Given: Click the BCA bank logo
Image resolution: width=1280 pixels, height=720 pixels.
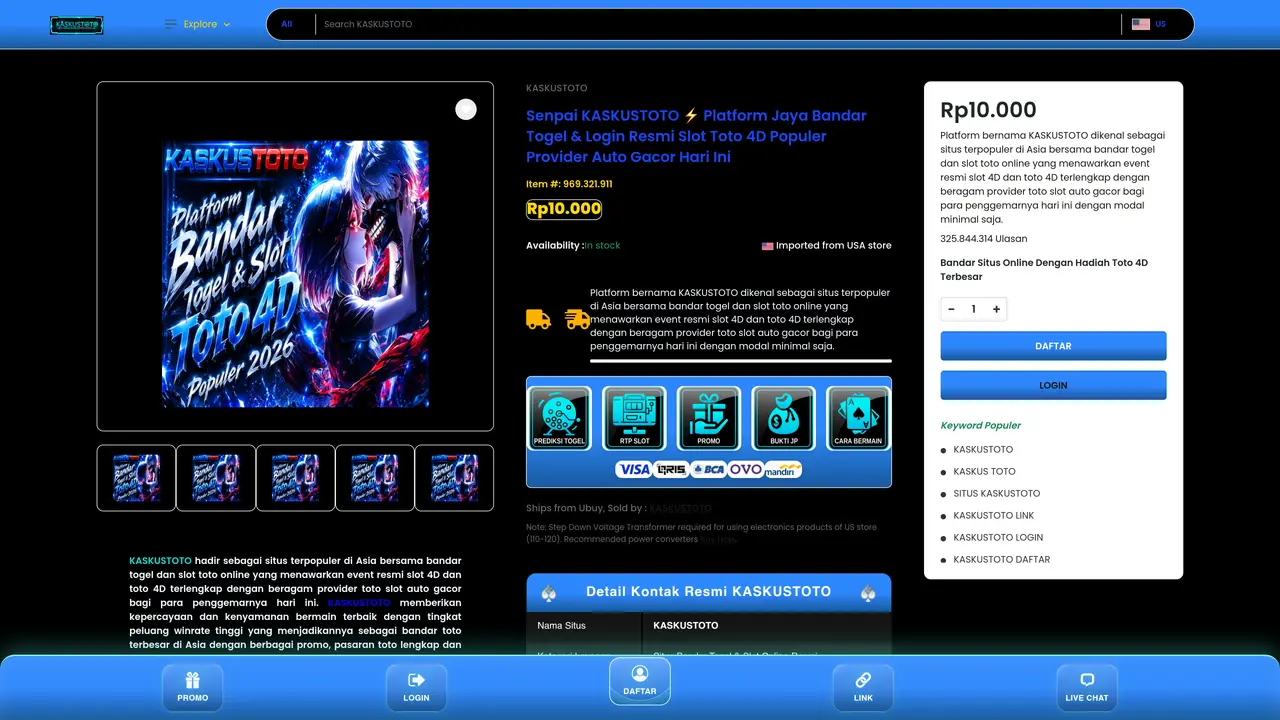Looking at the screenshot, I should 708,469.
